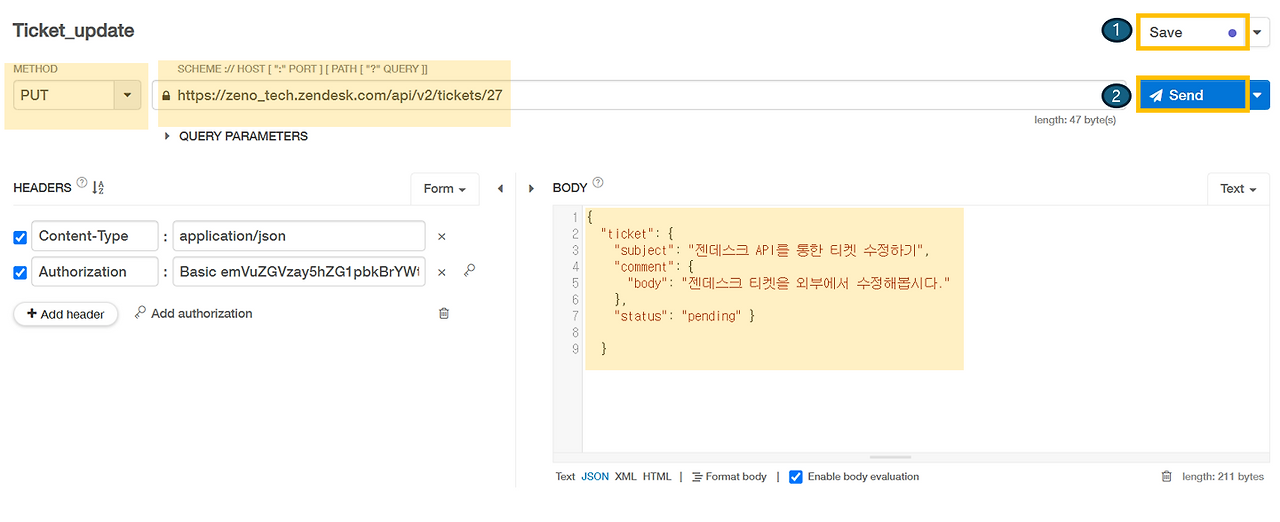Select the HTML body format tab
1280x522 pixels.
click(x=657, y=477)
